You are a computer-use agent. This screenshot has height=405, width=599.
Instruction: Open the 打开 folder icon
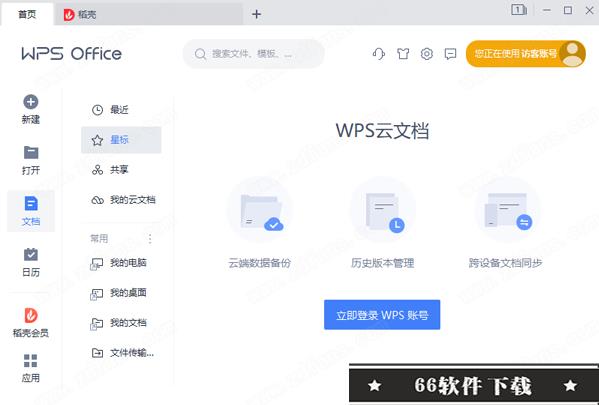31,152
